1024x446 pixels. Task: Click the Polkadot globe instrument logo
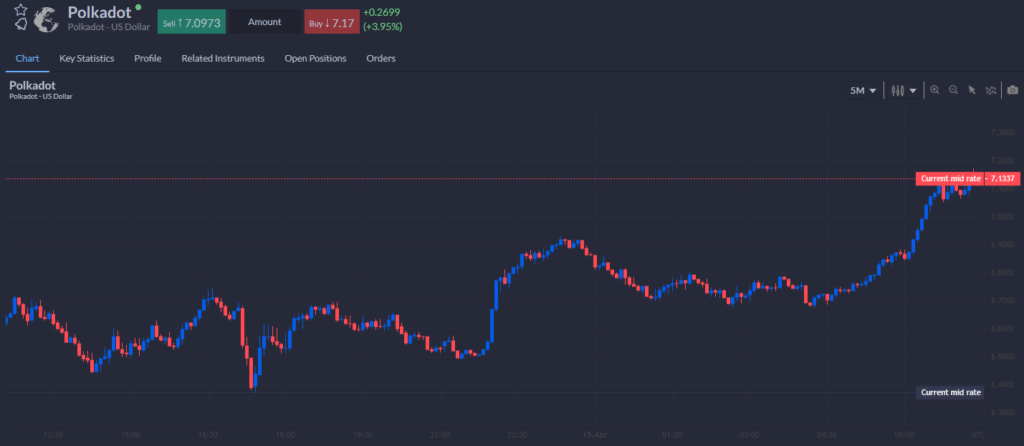(x=46, y=19)
